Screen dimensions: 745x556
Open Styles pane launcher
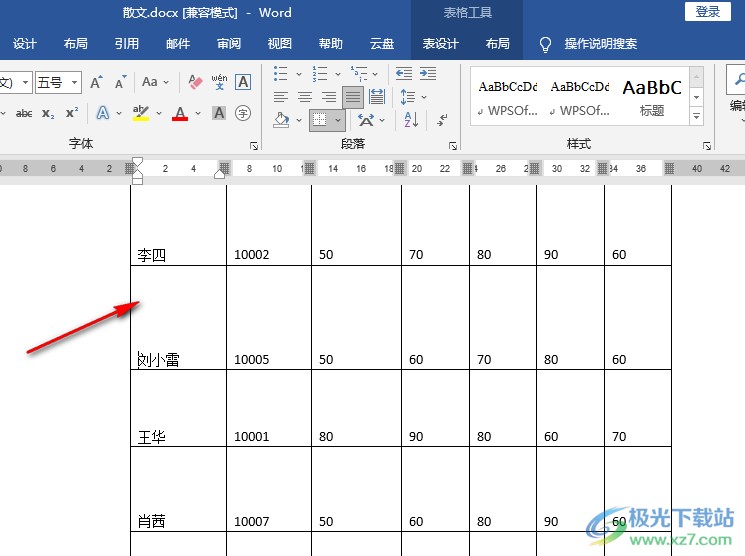[x=707, y=146]
